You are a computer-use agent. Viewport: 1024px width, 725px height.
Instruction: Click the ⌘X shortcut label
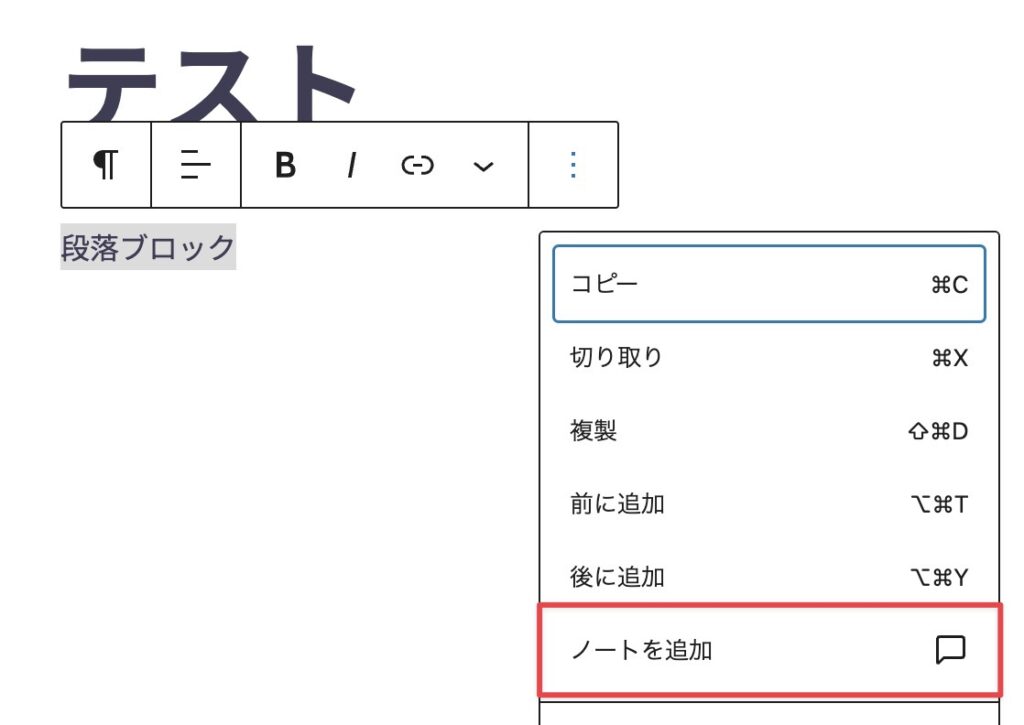click(x=949, y=358)
